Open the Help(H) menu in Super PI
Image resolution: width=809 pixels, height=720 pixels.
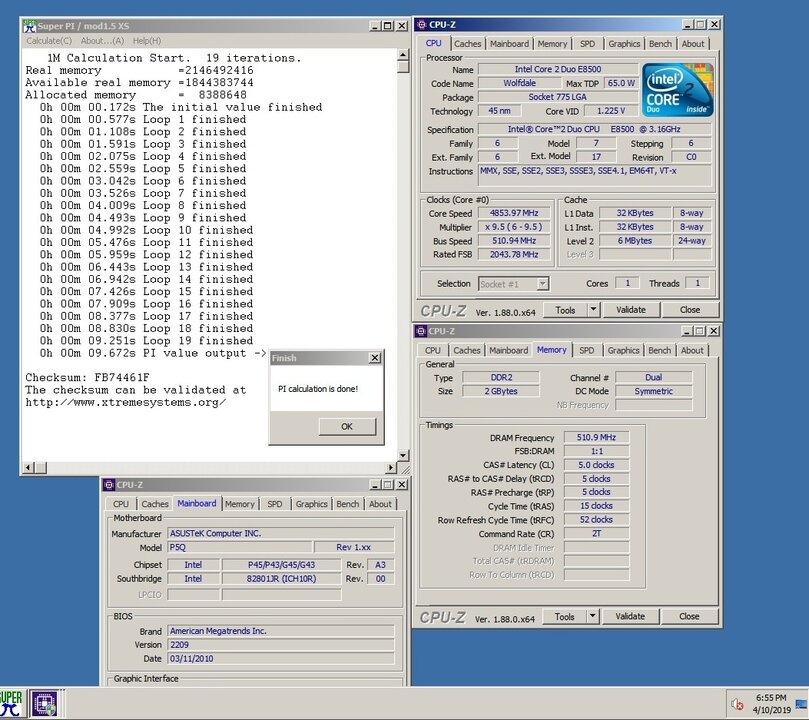[x=147, y=41]
